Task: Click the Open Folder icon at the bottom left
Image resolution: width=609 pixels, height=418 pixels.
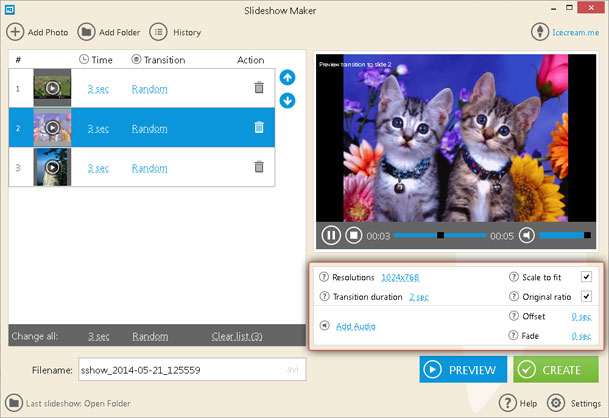Action: click(14, 403)
